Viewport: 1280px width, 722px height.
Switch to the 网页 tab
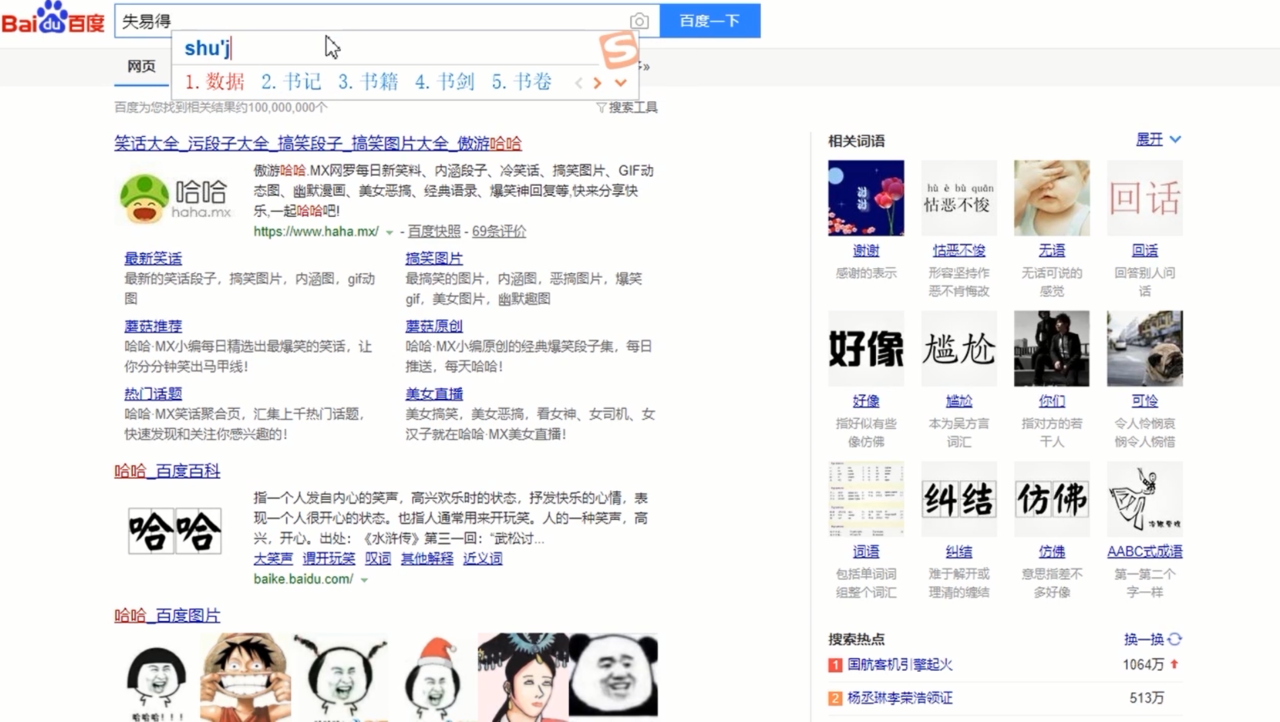click(x=141, y=66)
